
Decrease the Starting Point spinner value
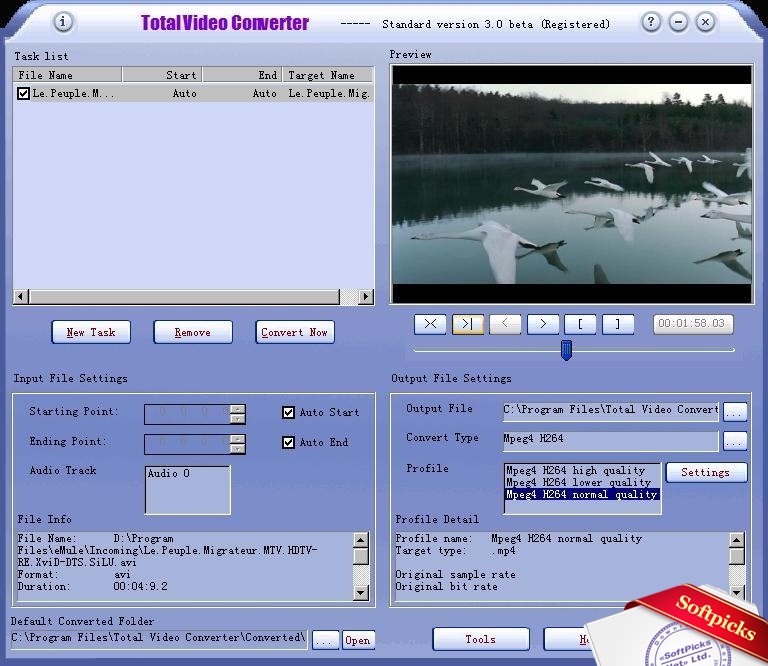pyautogui.click(x=238, y=419)
